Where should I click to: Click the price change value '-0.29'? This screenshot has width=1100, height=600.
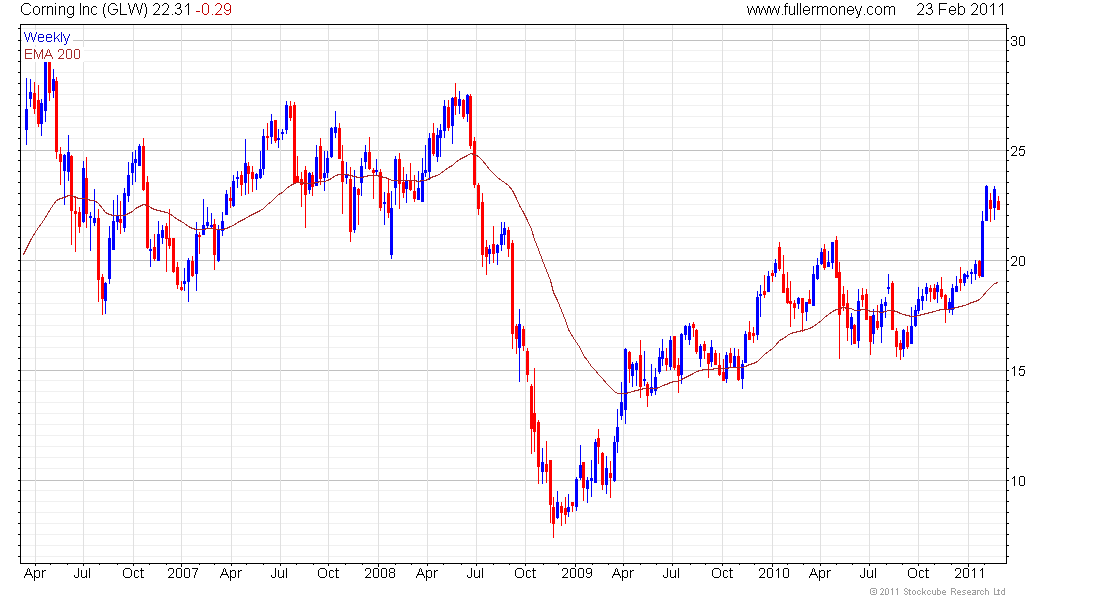click(x=213, y=10)
